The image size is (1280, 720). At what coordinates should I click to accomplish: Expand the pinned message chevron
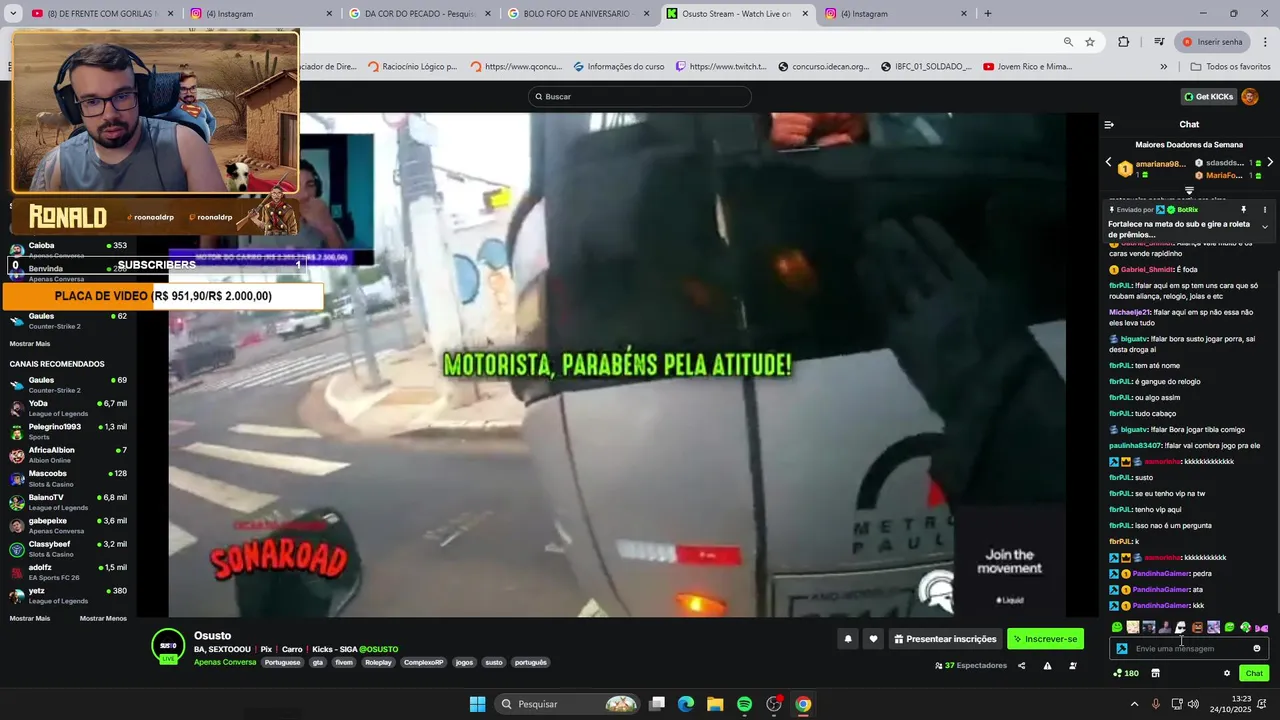click(1265, 227)
